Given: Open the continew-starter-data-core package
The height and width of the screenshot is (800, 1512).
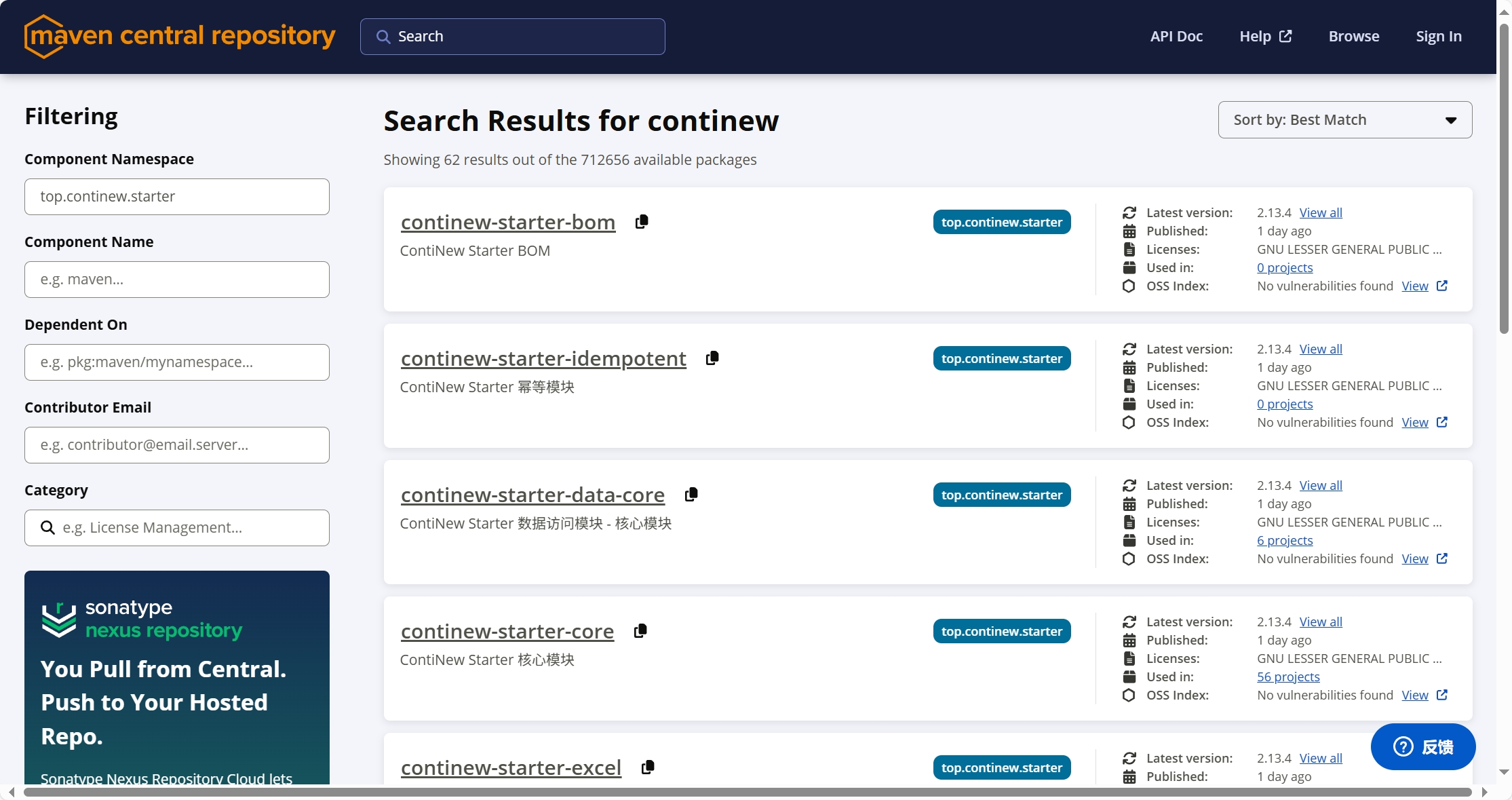Looking at the screenshot, I should [532, 495].
